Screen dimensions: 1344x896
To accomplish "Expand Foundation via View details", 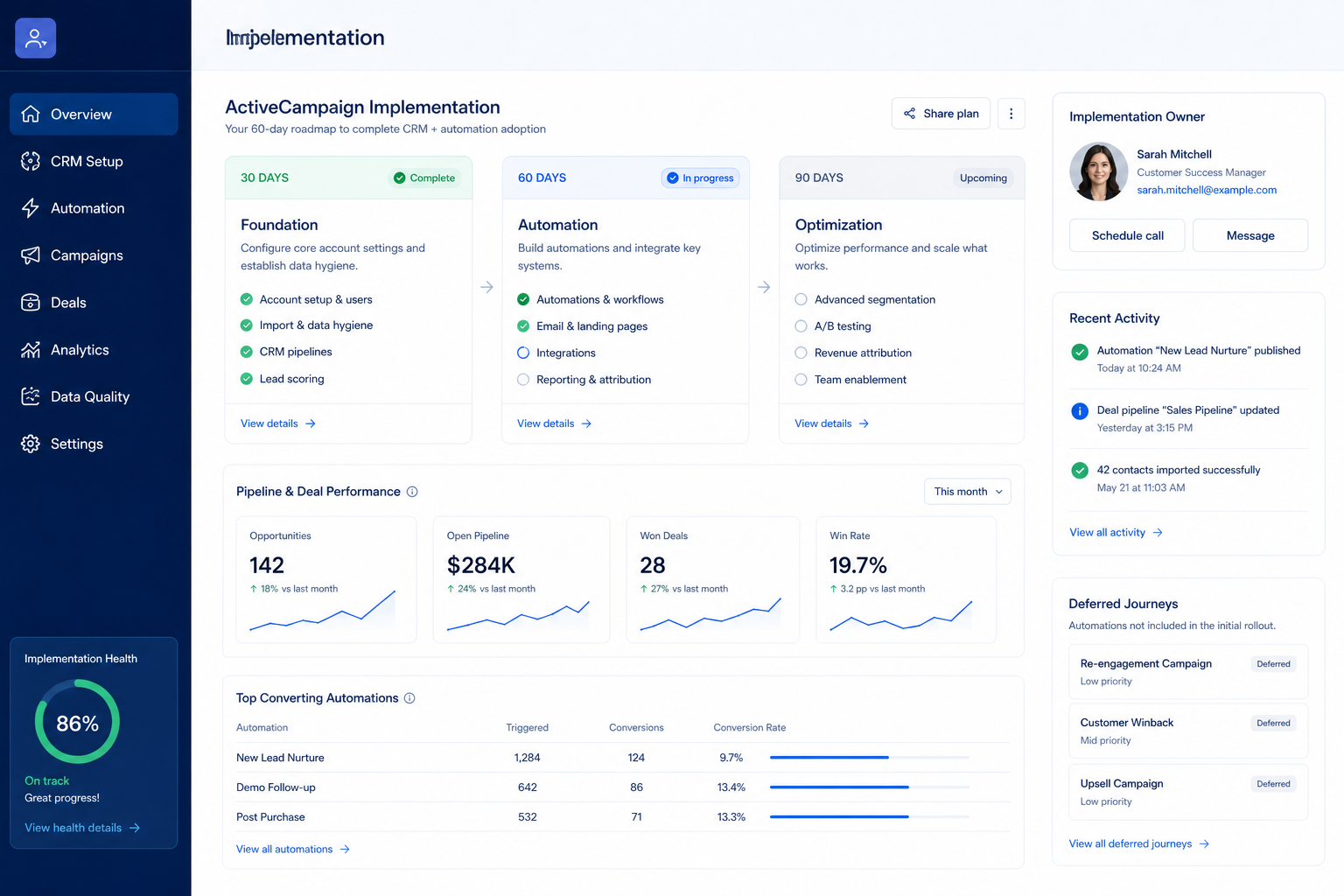I will [278, 423].
